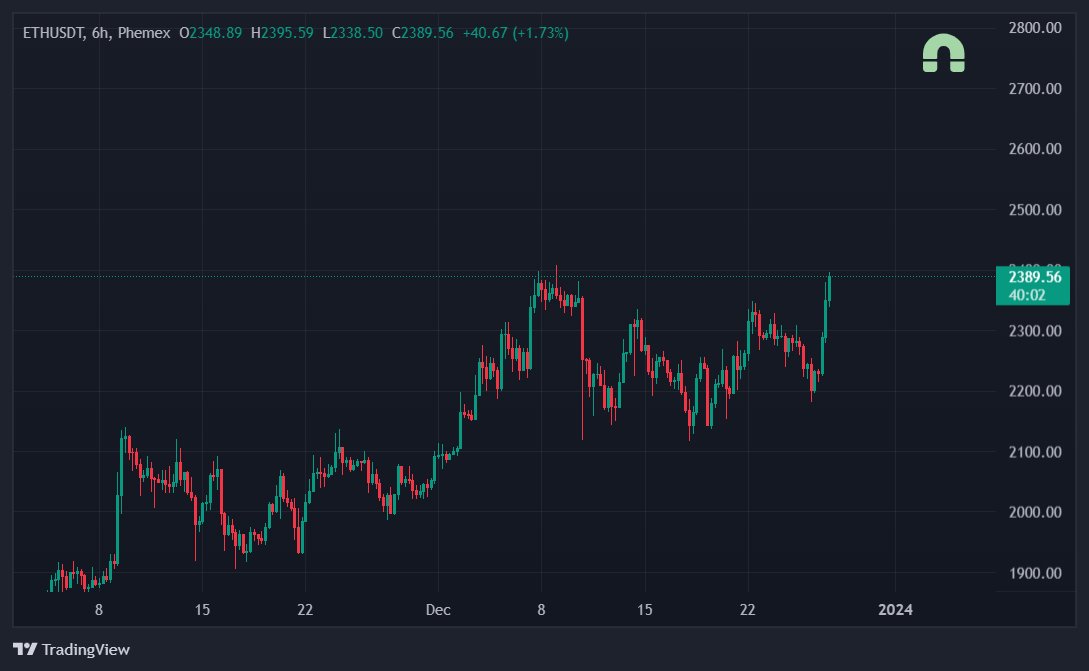Click the Phemex exchange label in header

[x=144, y=33]
